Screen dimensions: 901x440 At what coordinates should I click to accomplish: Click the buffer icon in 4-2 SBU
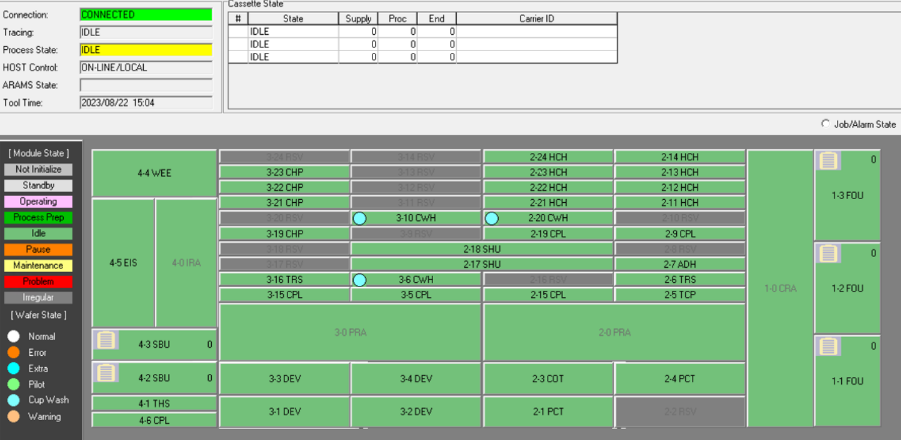(x=106, y=374)
